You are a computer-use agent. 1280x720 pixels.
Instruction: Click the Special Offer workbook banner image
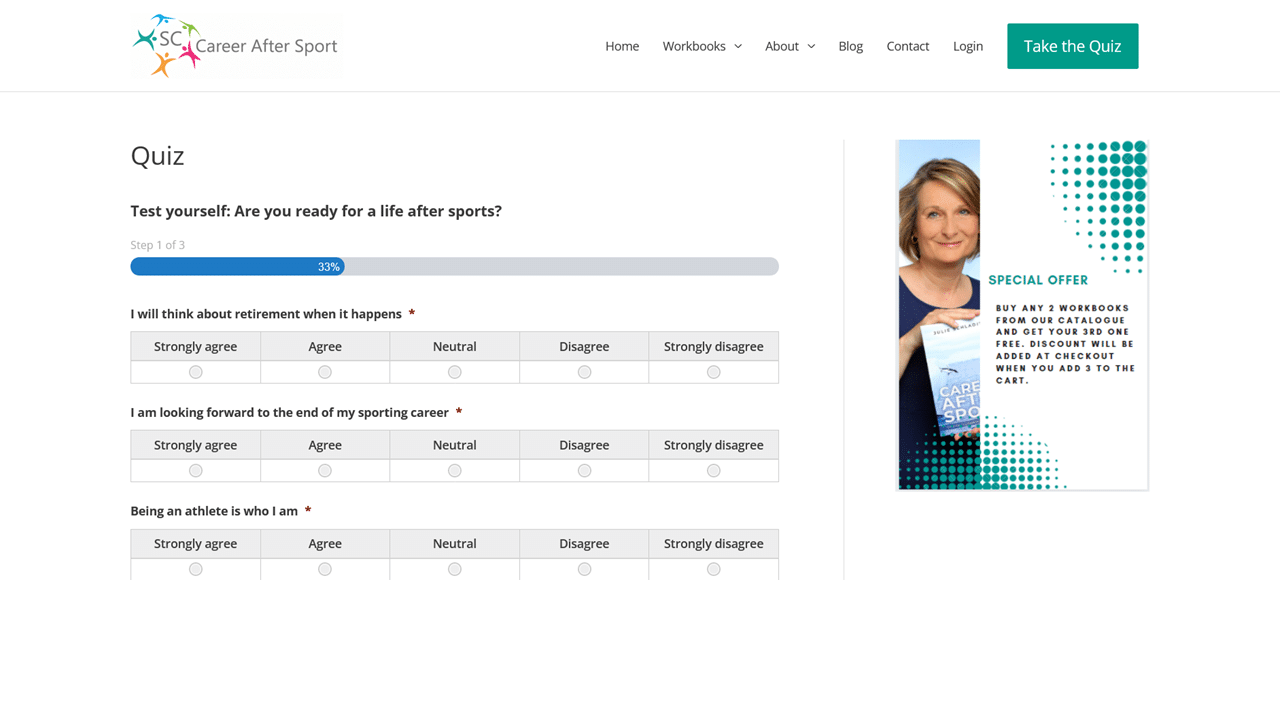(x=1022, y=315)
